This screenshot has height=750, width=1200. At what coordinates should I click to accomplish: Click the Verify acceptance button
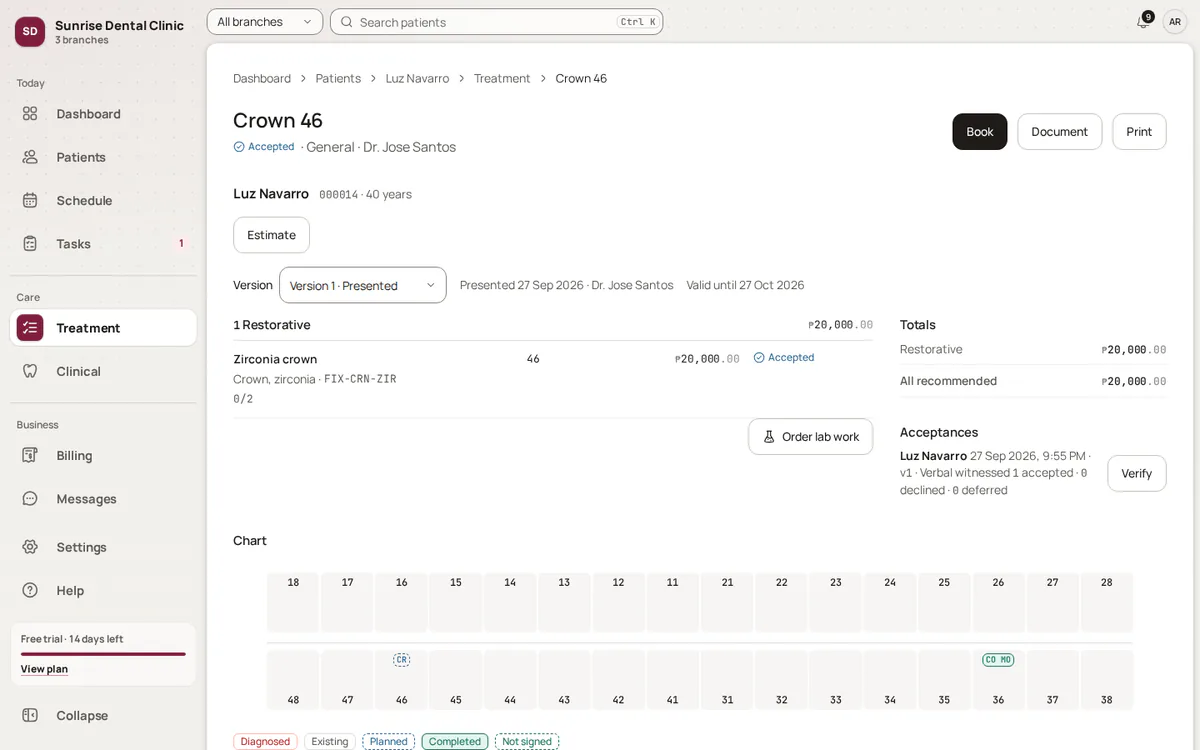point(1137,473)
